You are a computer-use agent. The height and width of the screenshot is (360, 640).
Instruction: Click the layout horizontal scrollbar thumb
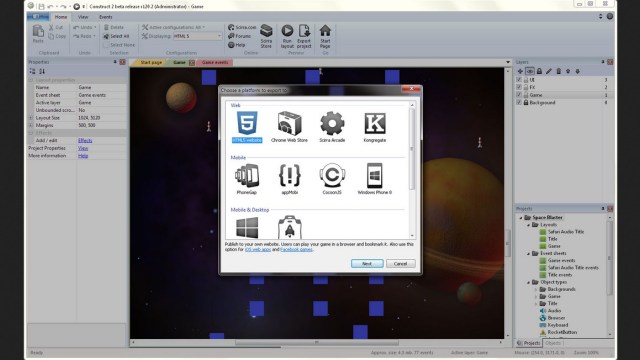tap(317, 342)
